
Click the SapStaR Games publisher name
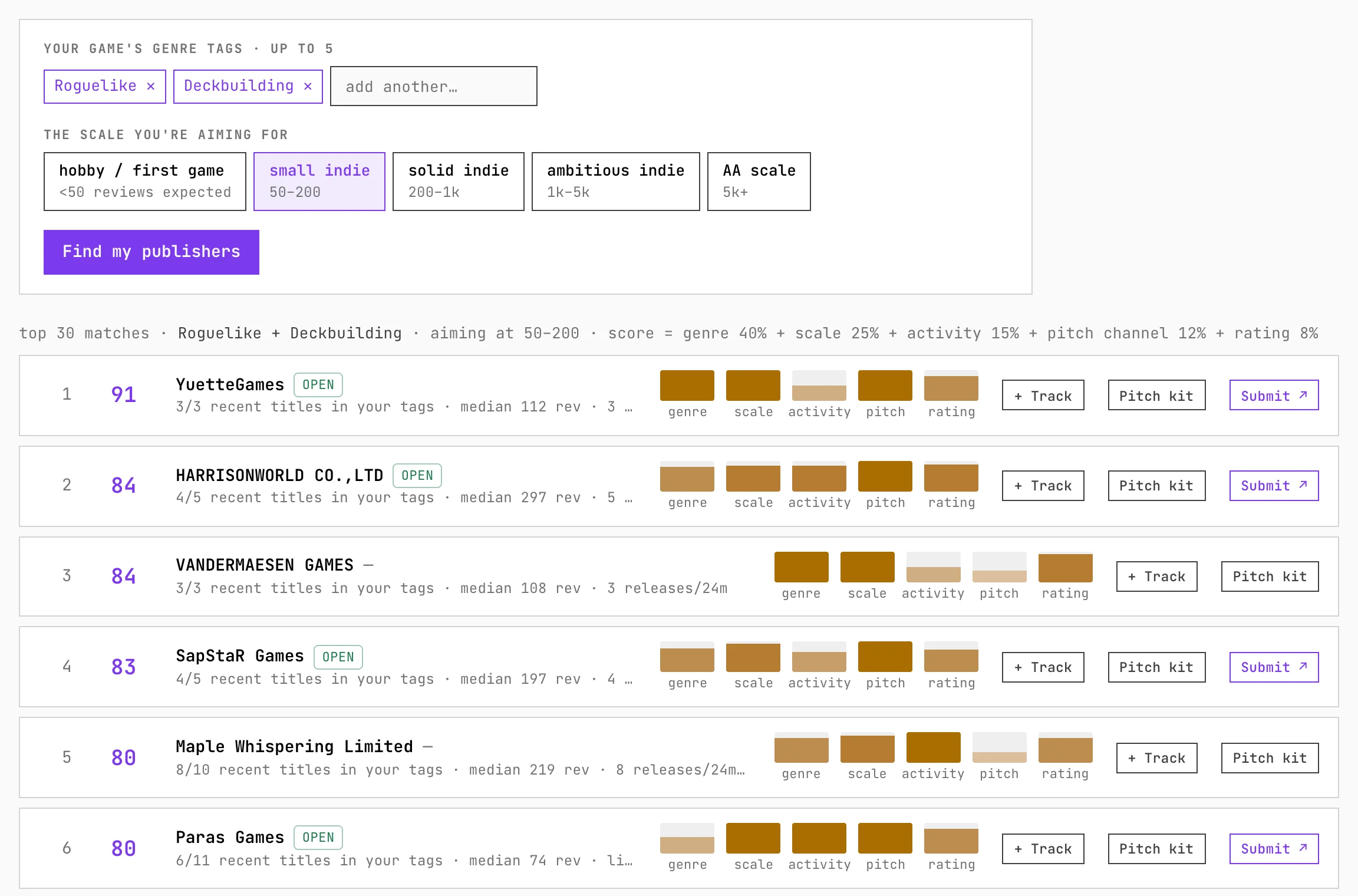click(x=240, y=656)
